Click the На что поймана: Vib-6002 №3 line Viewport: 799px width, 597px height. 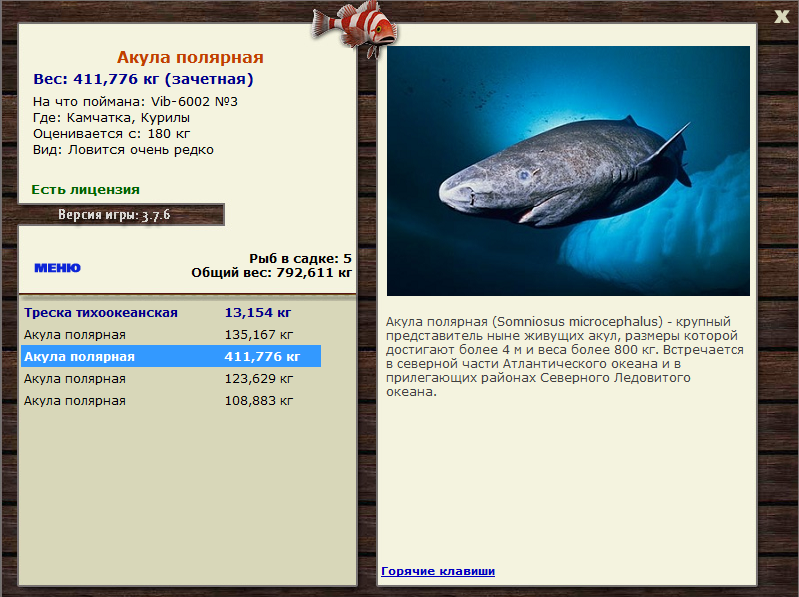coord(136,101)
